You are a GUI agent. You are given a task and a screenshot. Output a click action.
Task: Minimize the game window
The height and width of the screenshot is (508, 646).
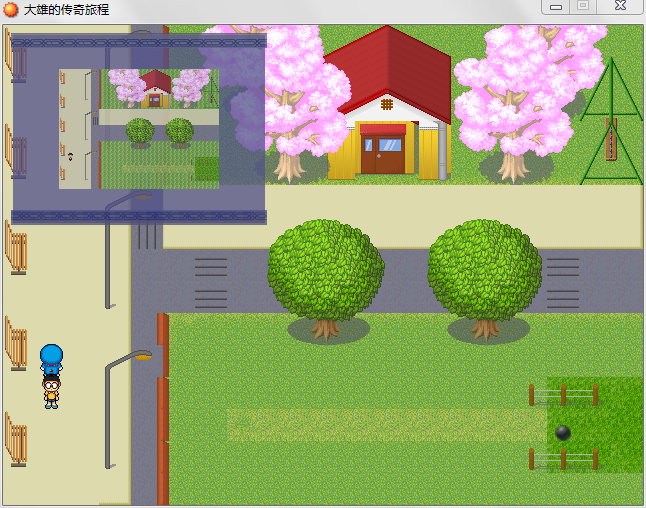pos(555,7)
